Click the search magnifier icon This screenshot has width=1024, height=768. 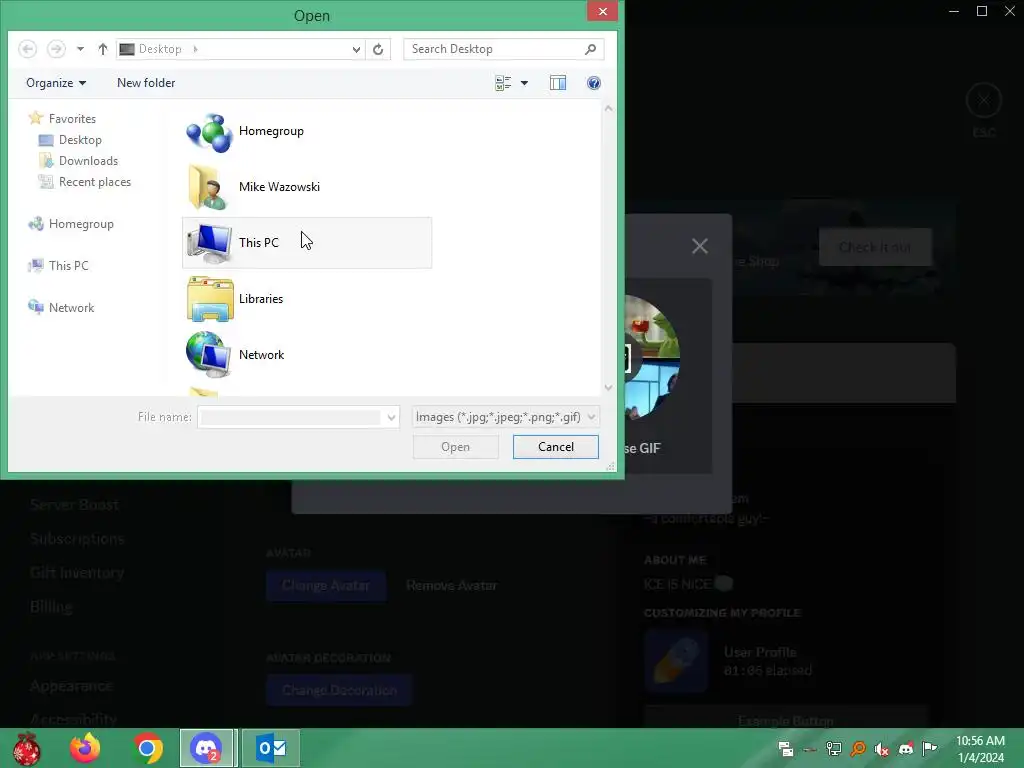(590, 49)
